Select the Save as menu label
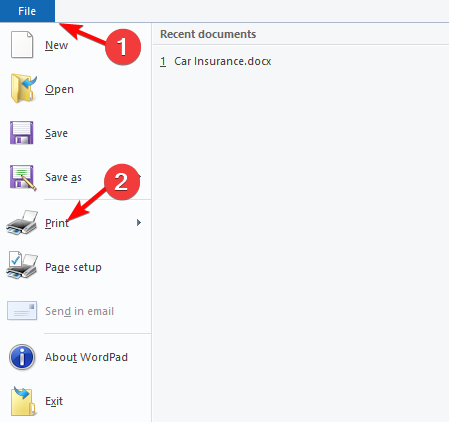Image resolution: width=449 pixels, height=422 pixels. tap(63, 177)
